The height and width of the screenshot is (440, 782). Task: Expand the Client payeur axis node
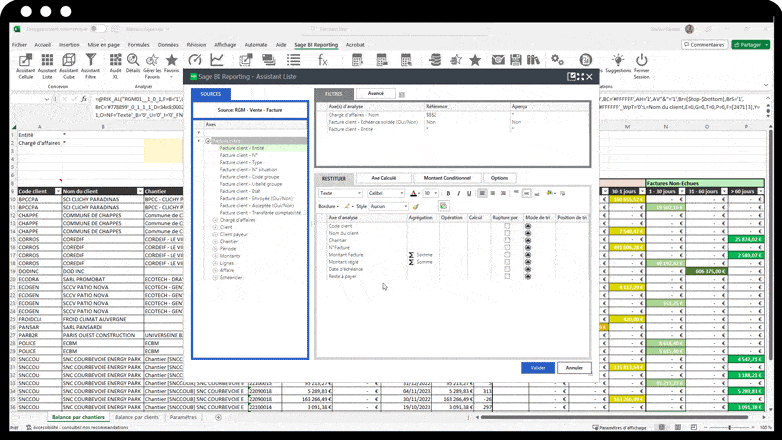pos(215,234)
